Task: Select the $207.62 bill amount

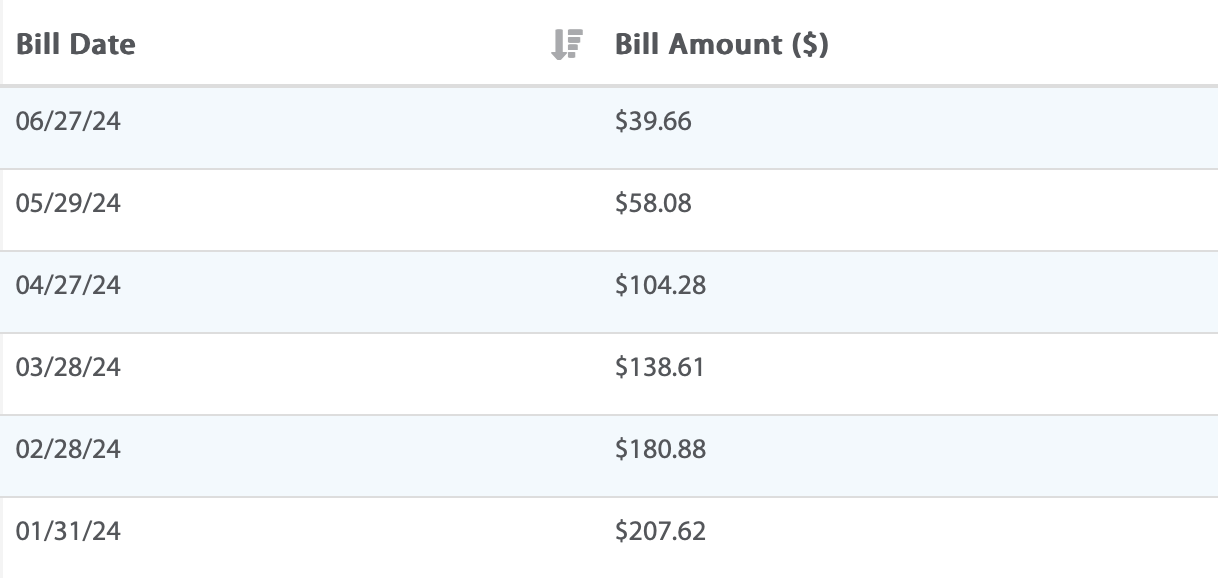Action: (x=660, y=531)
